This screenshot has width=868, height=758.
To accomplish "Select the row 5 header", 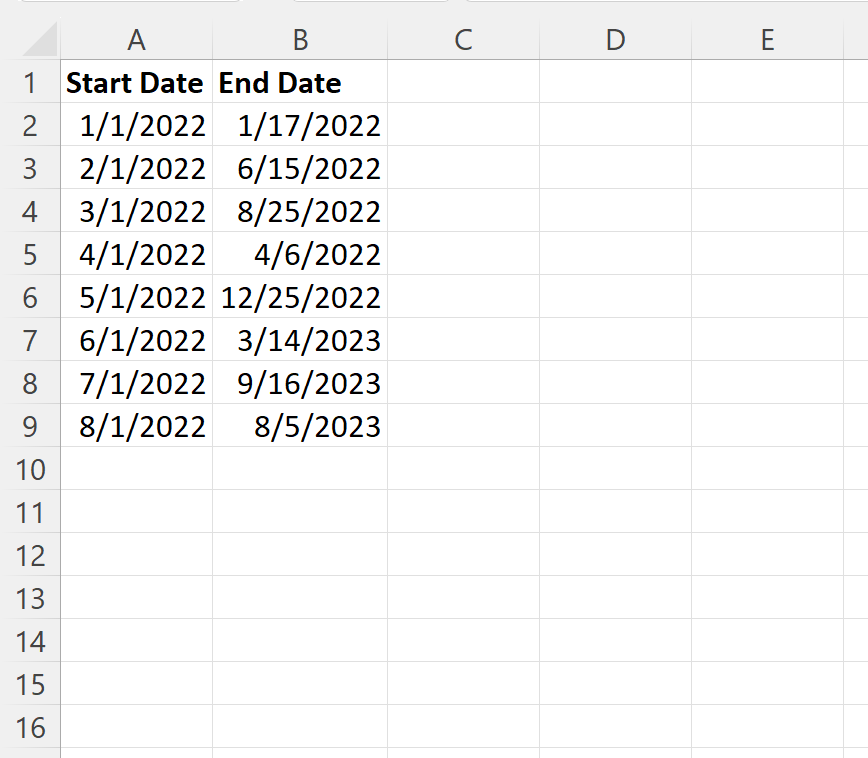I will (32, 254).
